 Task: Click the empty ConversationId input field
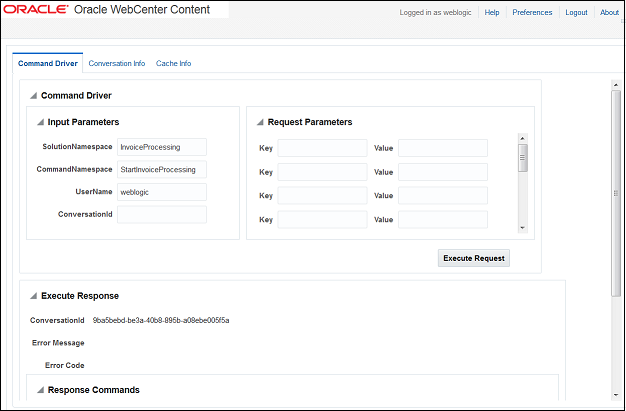tap(162, 214)
